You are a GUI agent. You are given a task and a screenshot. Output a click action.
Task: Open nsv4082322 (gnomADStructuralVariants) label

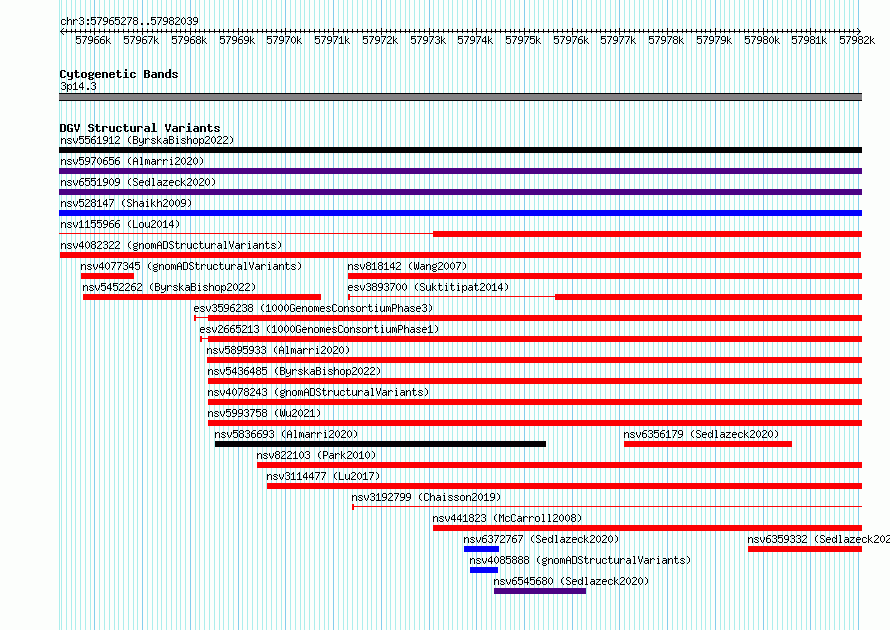pyautogui.click(x=171, y=245)
